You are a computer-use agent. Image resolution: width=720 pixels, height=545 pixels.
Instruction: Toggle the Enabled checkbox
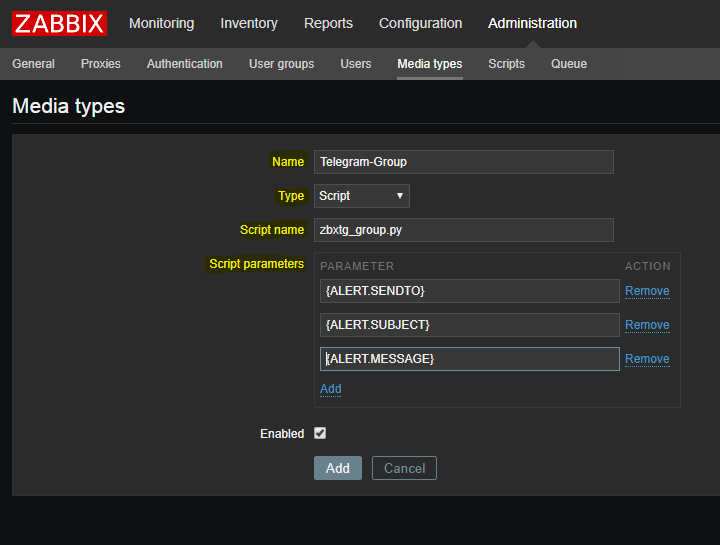320,433
